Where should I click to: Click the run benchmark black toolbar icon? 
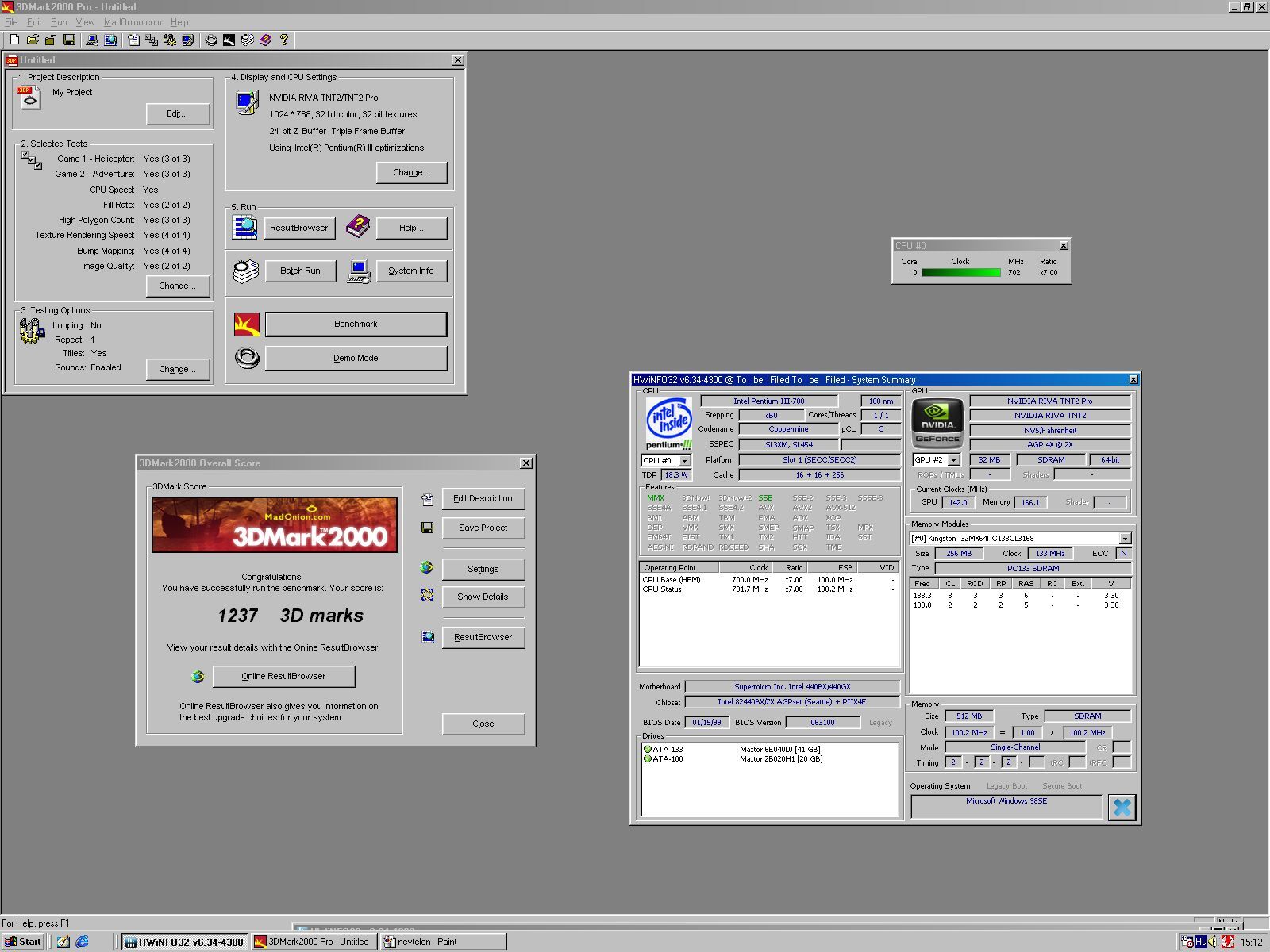point(229,40)
